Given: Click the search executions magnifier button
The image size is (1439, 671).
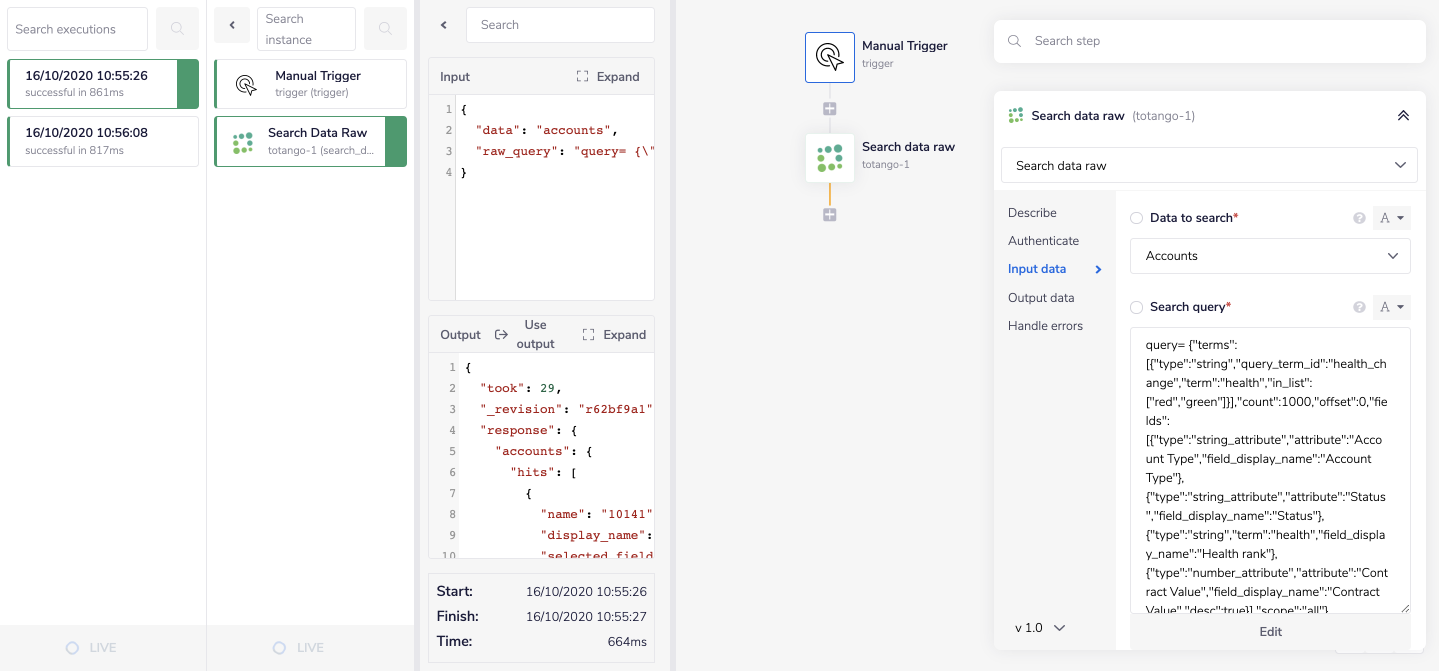Looking at the screenshot, I should tap(177, 29).
